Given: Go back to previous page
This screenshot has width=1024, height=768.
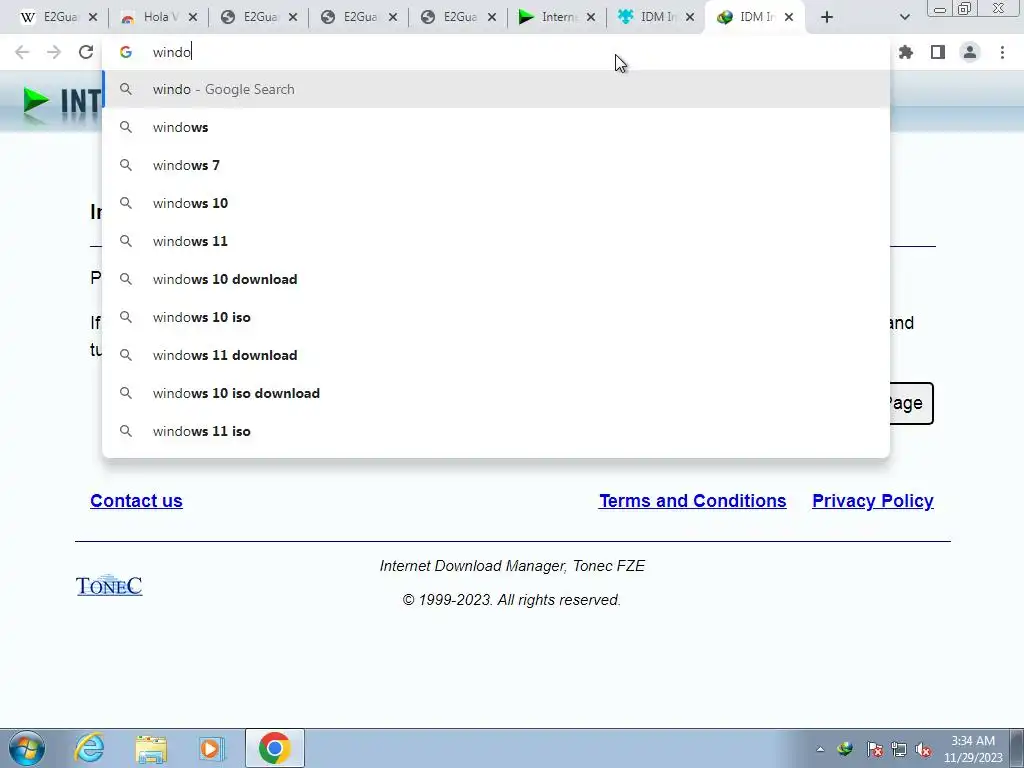Looking at the screenshot, I should coord(22,52).
